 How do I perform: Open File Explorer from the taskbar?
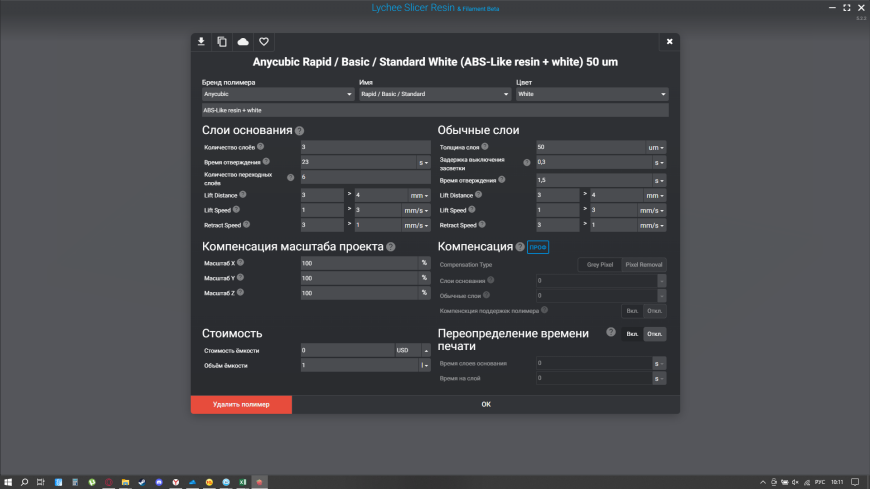pos(125,482)
